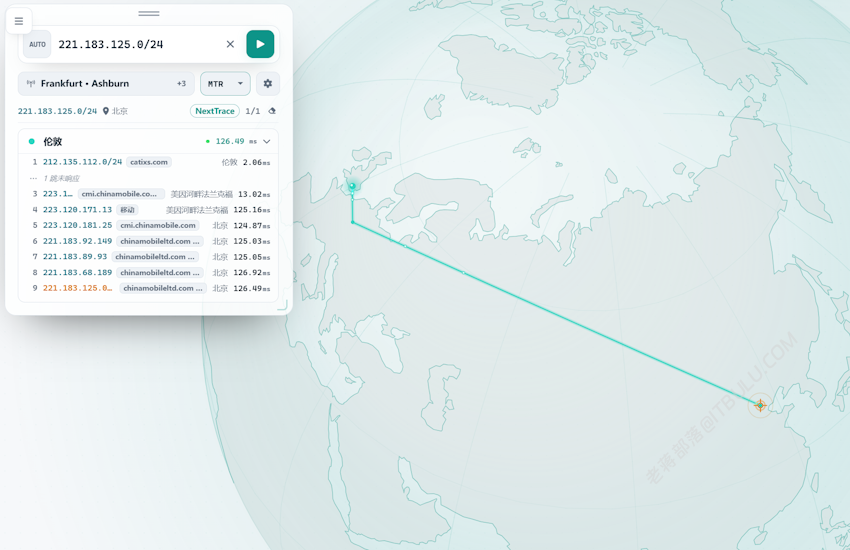Select hop 8 IP 221.183.68.189
Image resolution: width=850 pixels, height=550 pixels.
coord(78,272)
